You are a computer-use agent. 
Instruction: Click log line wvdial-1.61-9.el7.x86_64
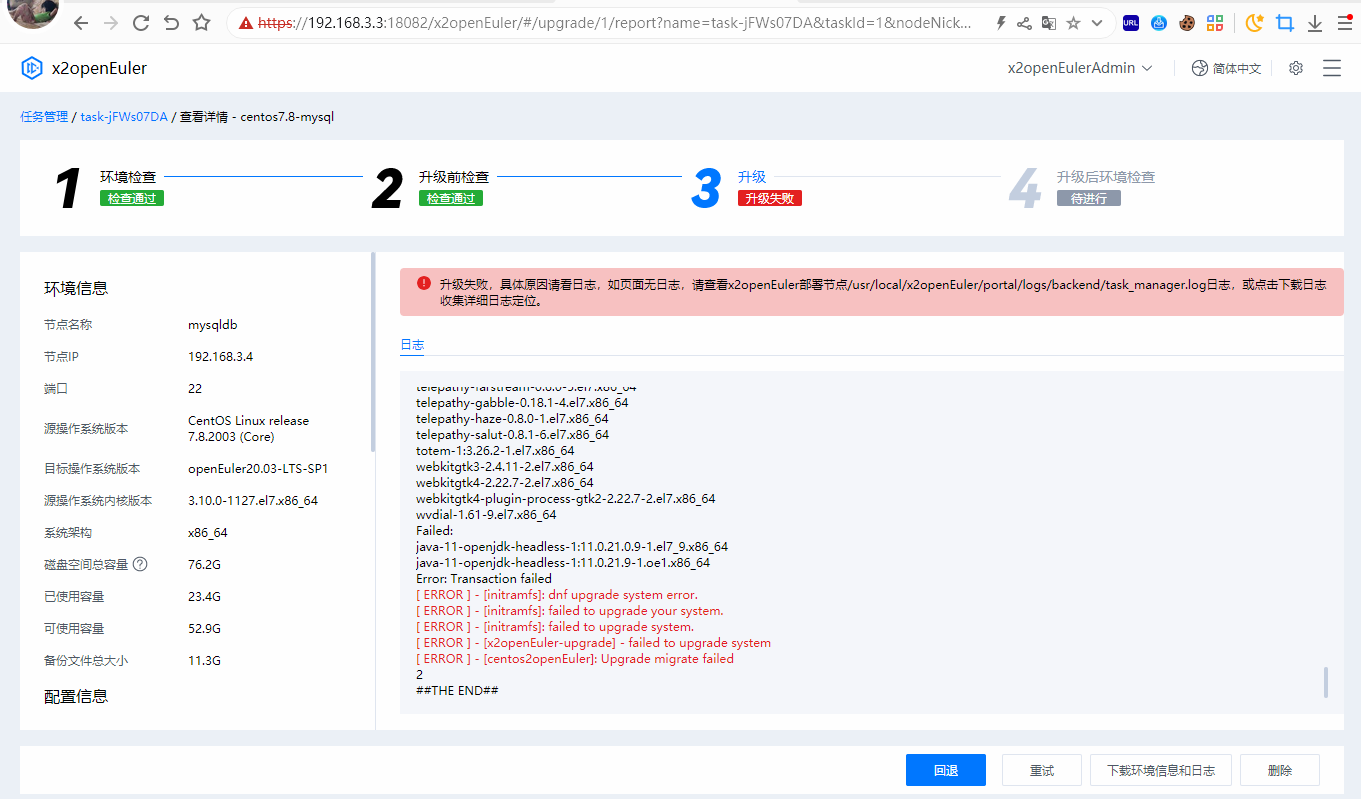coord(486,515)
